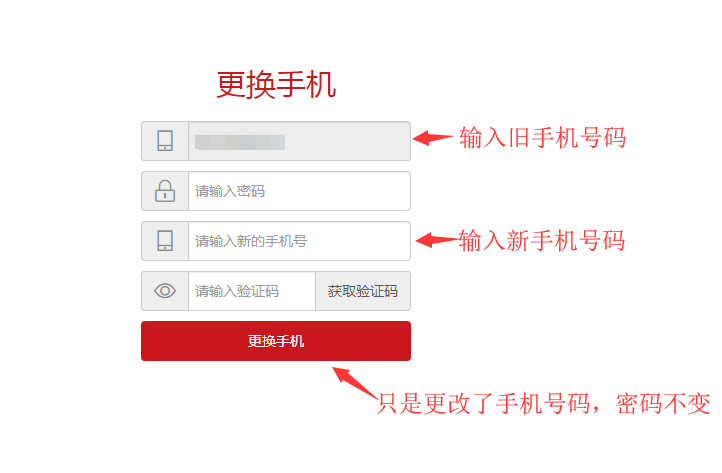722x473 pixels.
Task: Click the 只是更改了手机号码 annotation text
Action: coord(483,403)
